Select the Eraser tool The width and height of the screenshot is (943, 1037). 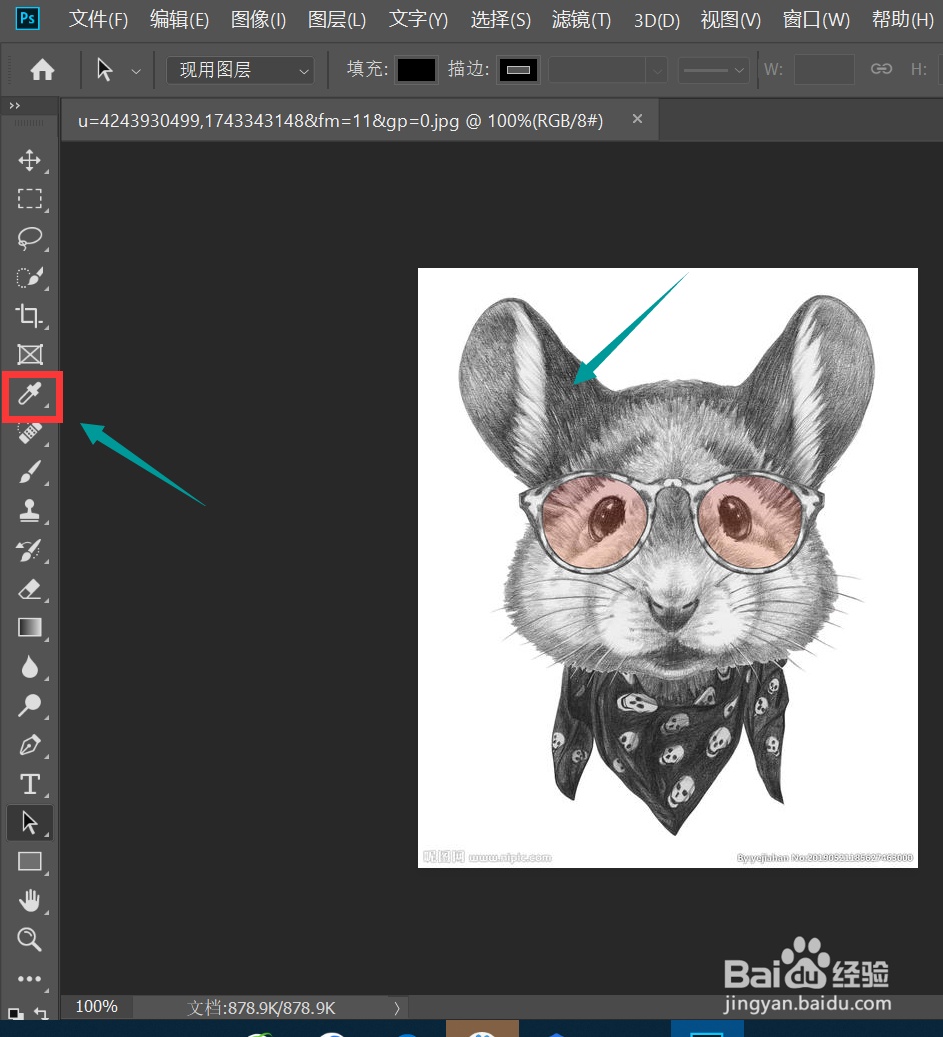pos(30,589)
